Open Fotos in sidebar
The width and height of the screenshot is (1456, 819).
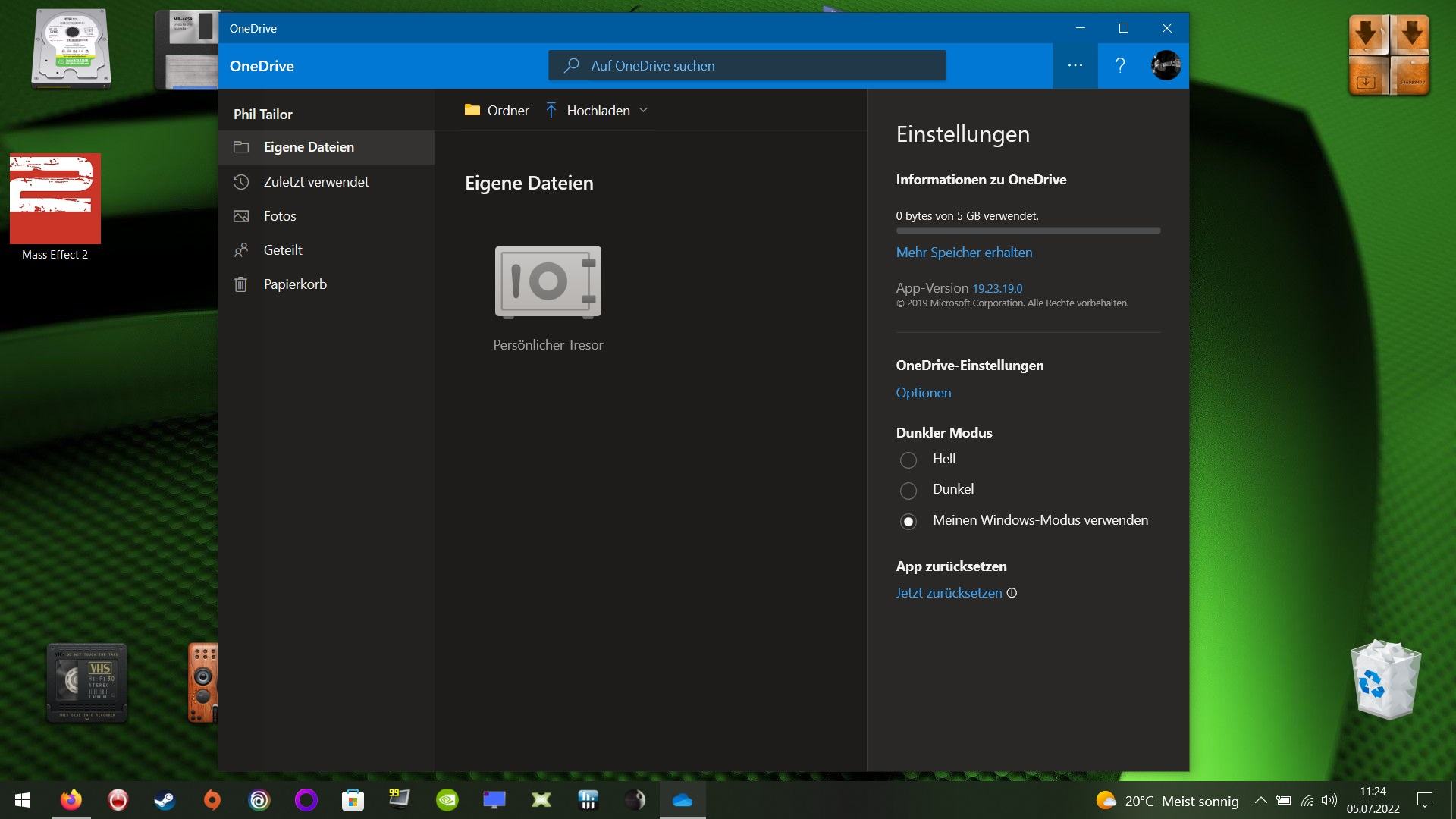pos(326,216)
